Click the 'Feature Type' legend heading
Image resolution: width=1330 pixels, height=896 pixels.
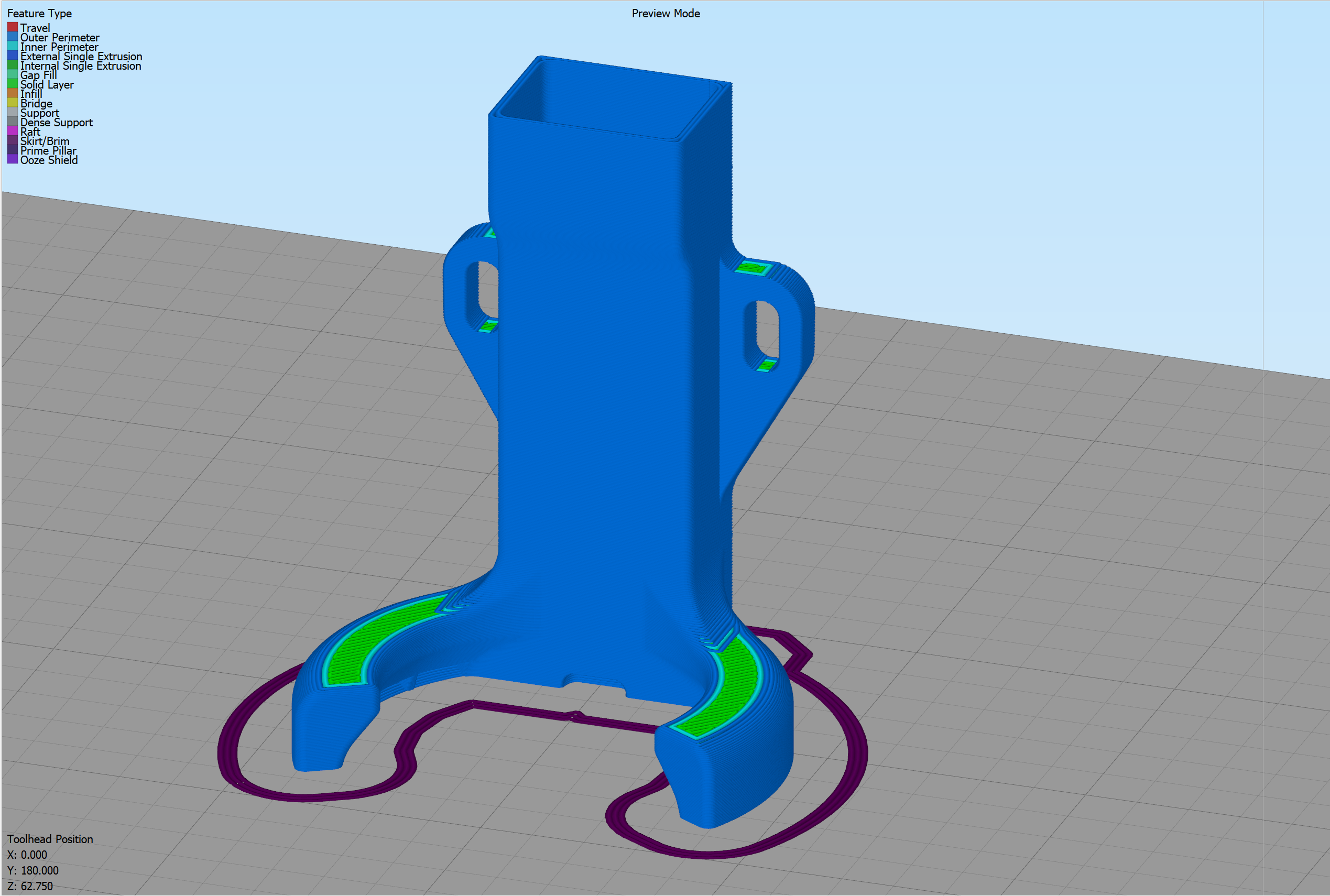click(39, 13)
